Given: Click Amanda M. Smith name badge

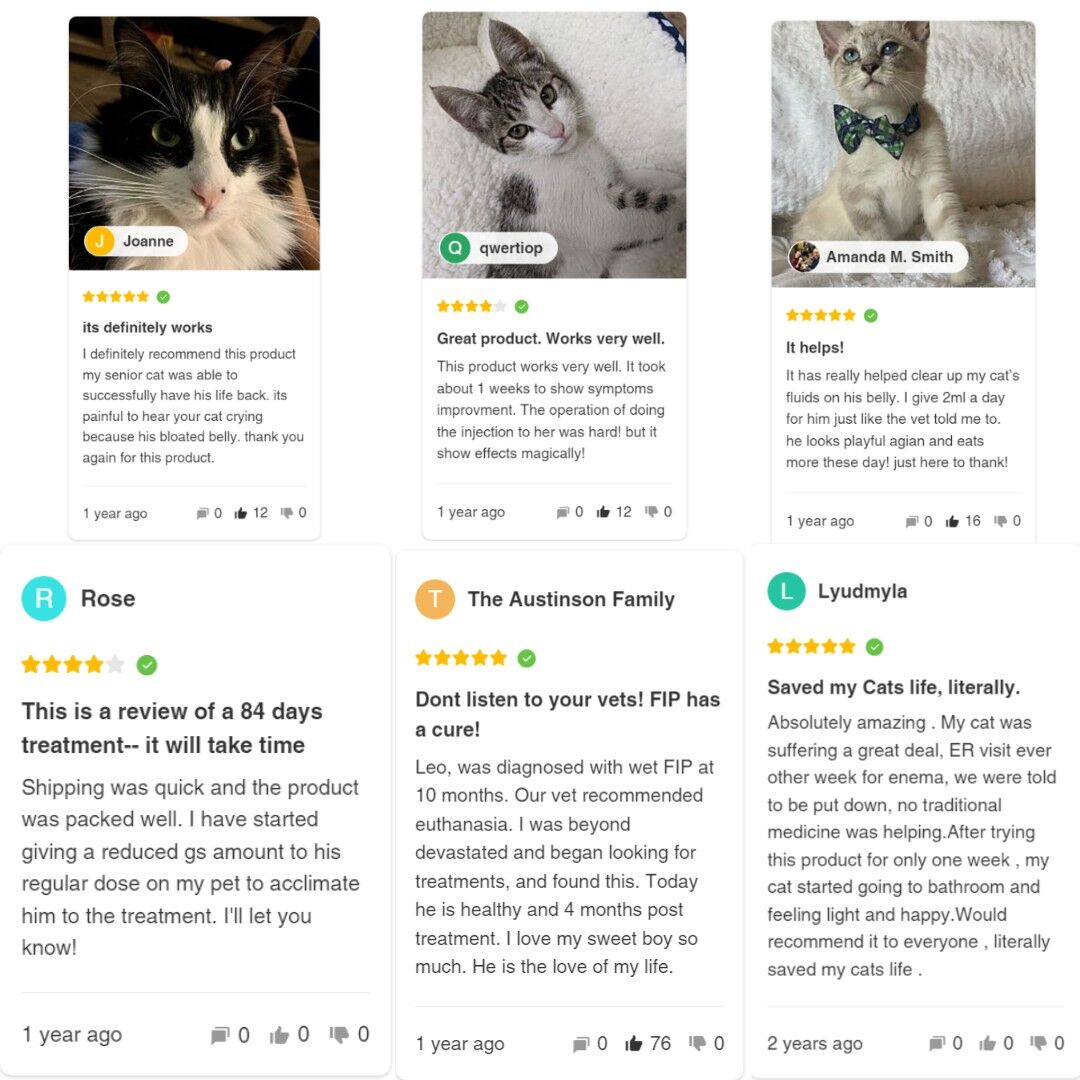Looking at the screenshot, I should (877, 257).
